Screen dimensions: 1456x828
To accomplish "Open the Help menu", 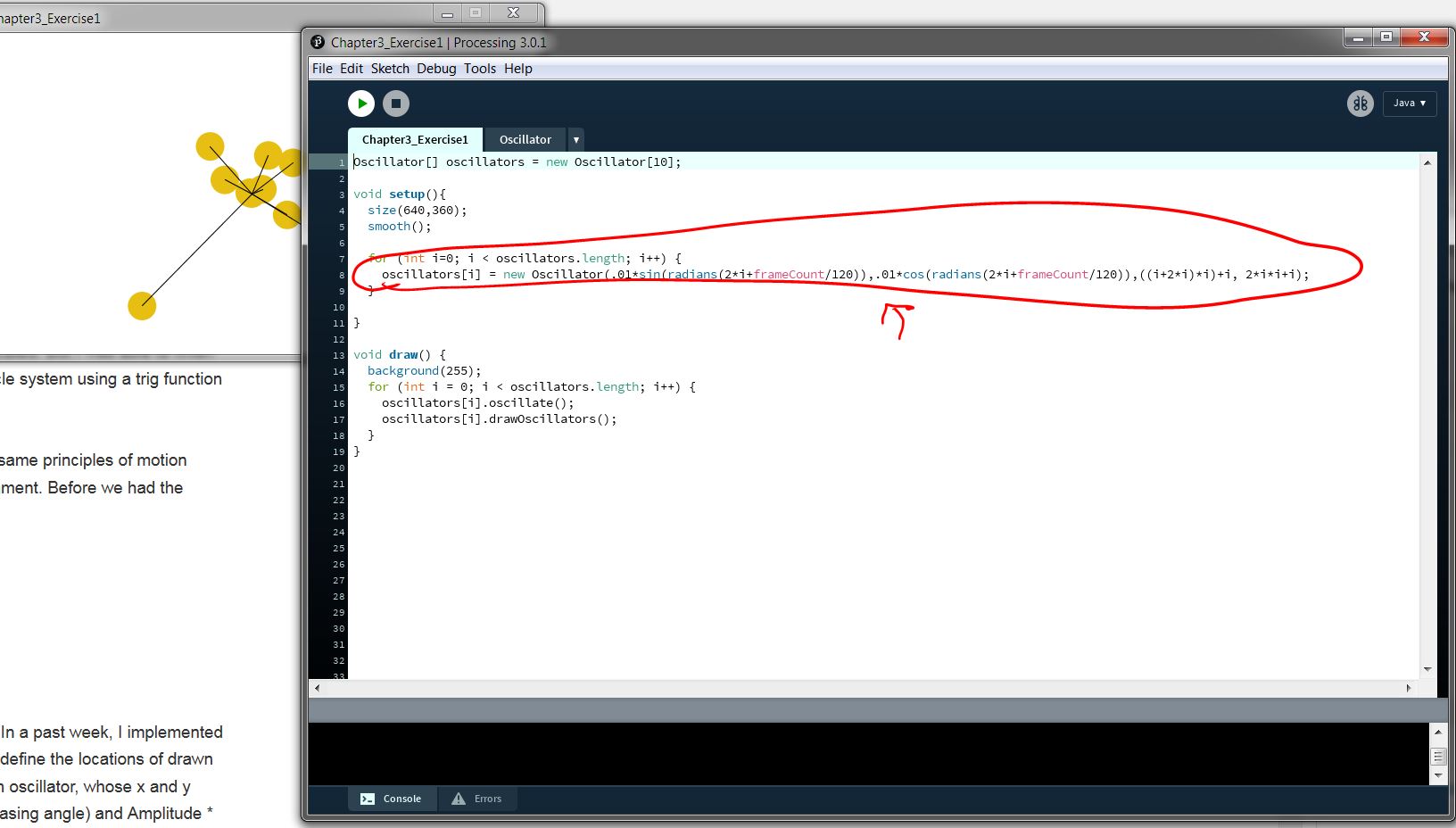I will click(x=517, y=69).
